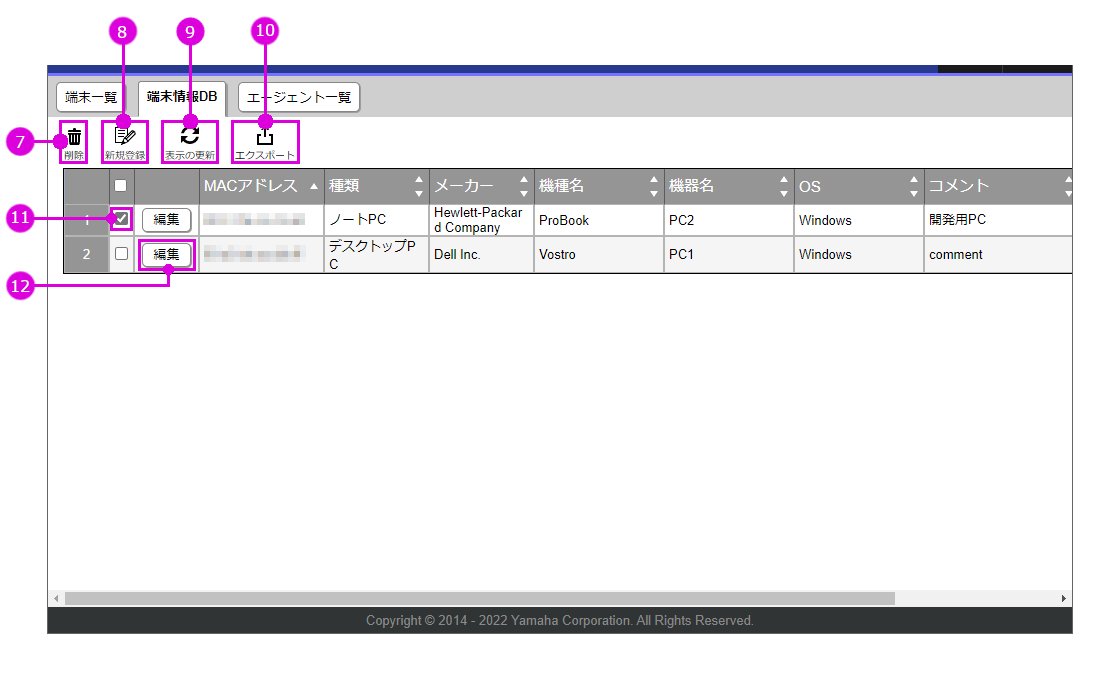Toggle the select-all checkbox in the header
The width and height of the screenshot is (1120, 700).
(x=120, y=185)
